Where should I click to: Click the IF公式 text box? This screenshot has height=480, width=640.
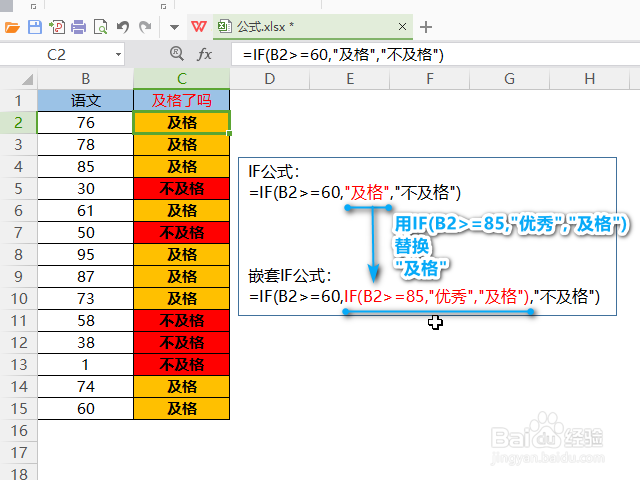[427, 236]
